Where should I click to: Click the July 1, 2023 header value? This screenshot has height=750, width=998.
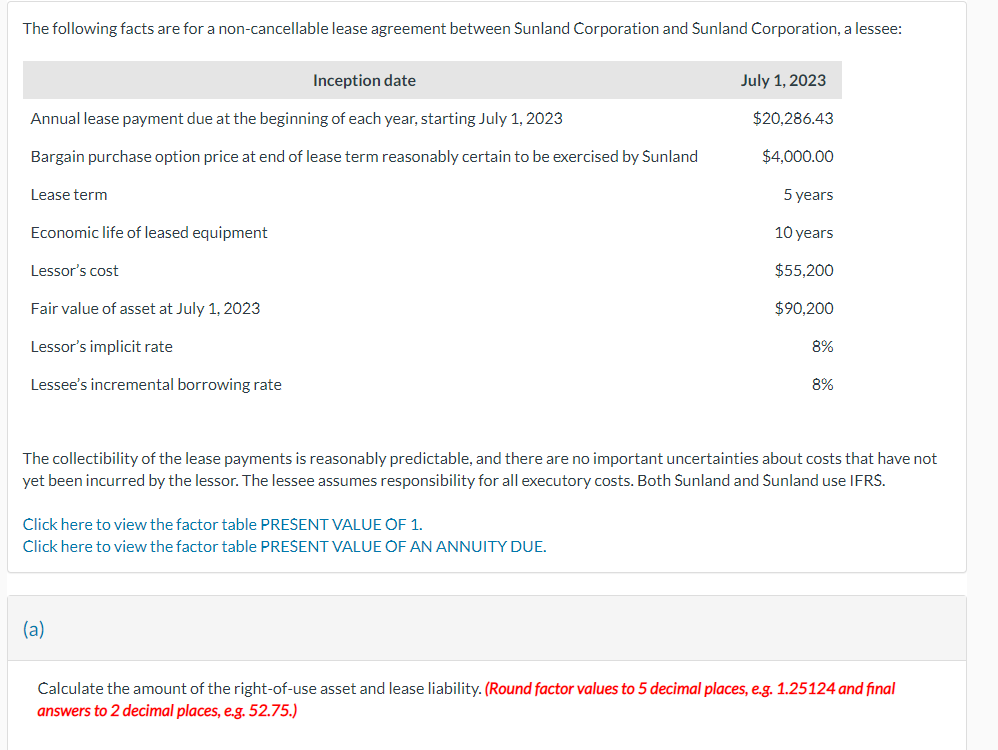click(783, 81)
